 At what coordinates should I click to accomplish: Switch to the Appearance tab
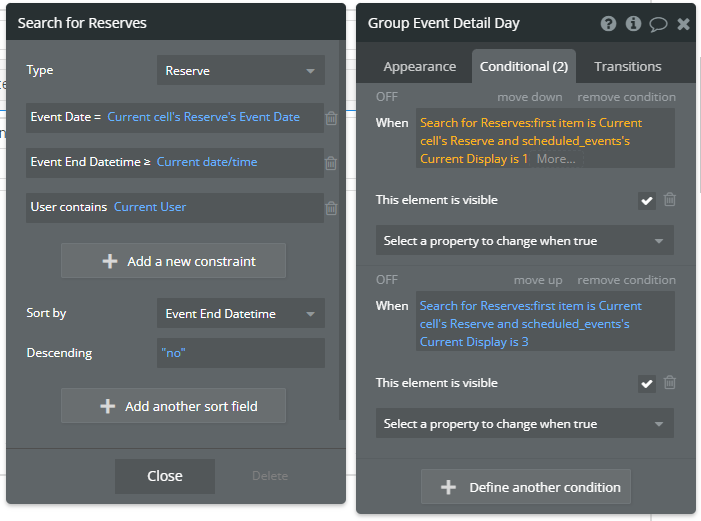(x=420, y=67)
